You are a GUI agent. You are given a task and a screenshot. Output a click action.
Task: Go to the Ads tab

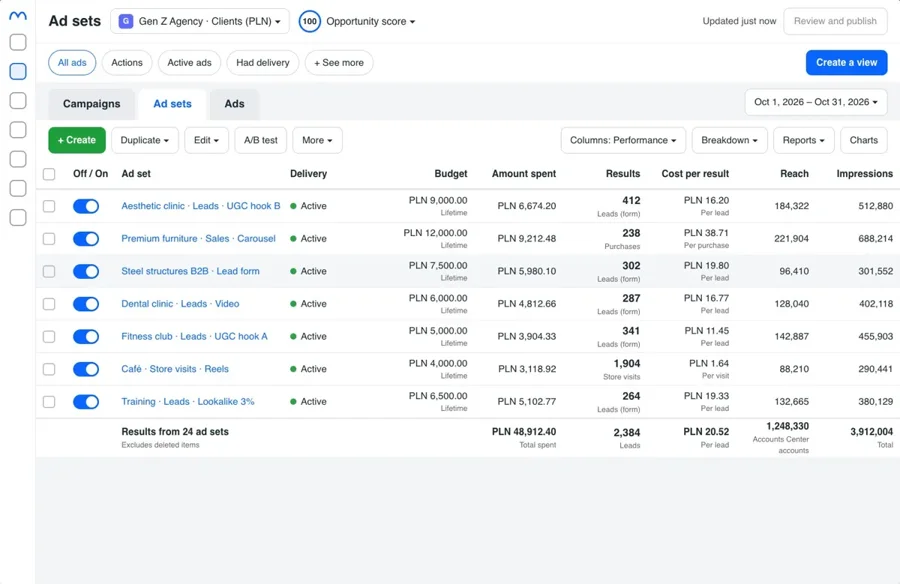[x=234, y=104]
